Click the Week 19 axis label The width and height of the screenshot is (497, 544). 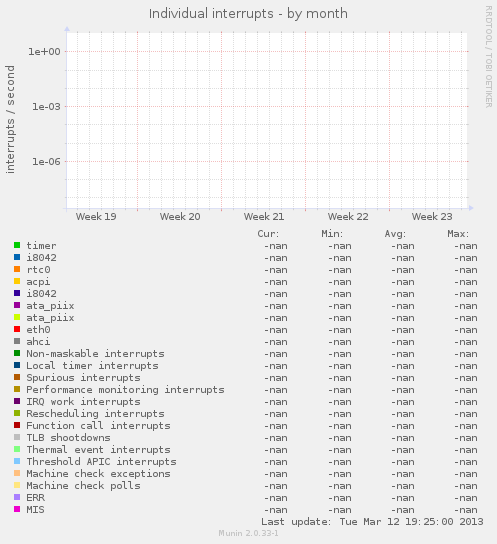click(x=96, y=217)
